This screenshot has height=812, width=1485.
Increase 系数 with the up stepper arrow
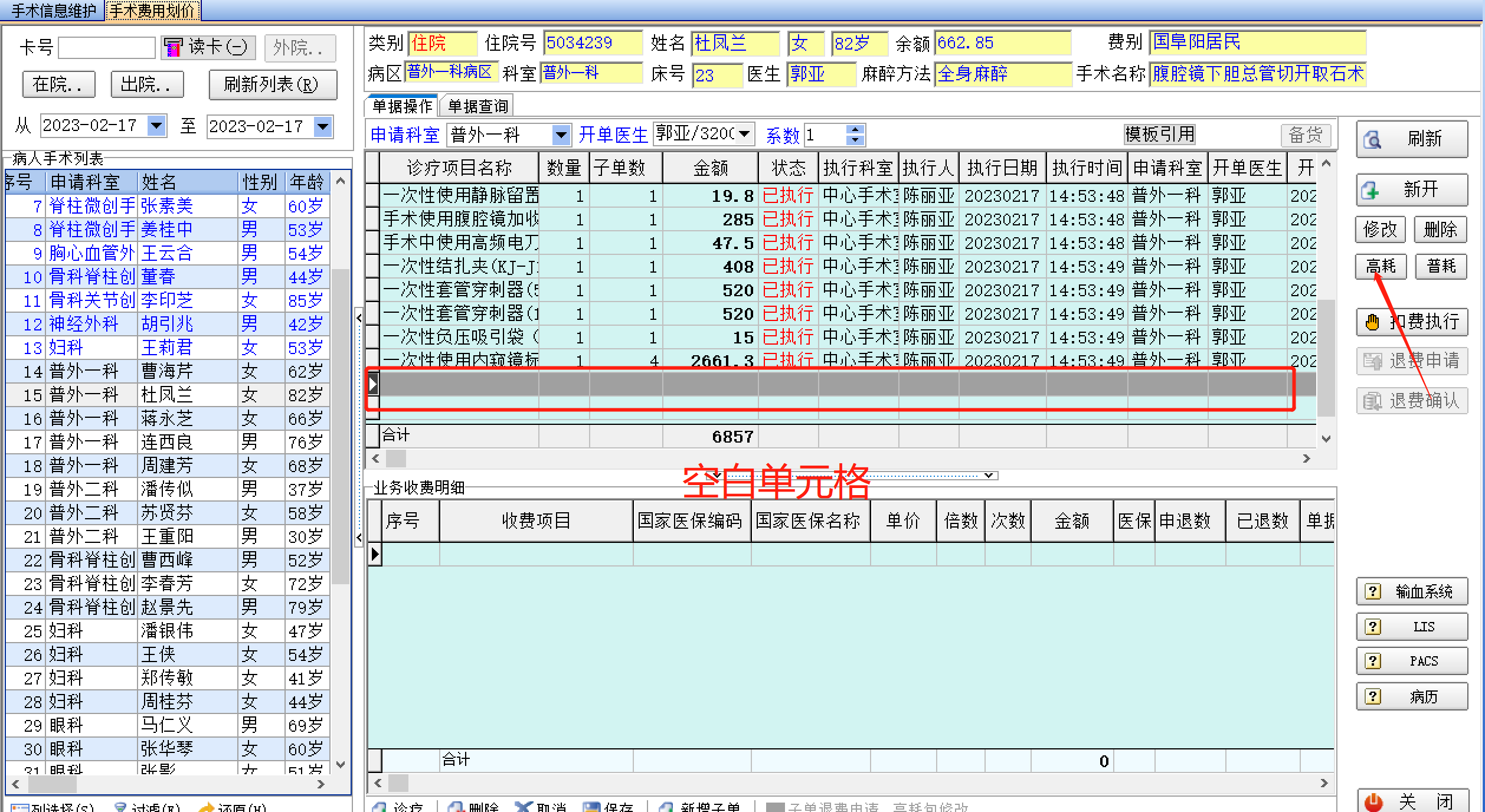click(x=855, y=129)
